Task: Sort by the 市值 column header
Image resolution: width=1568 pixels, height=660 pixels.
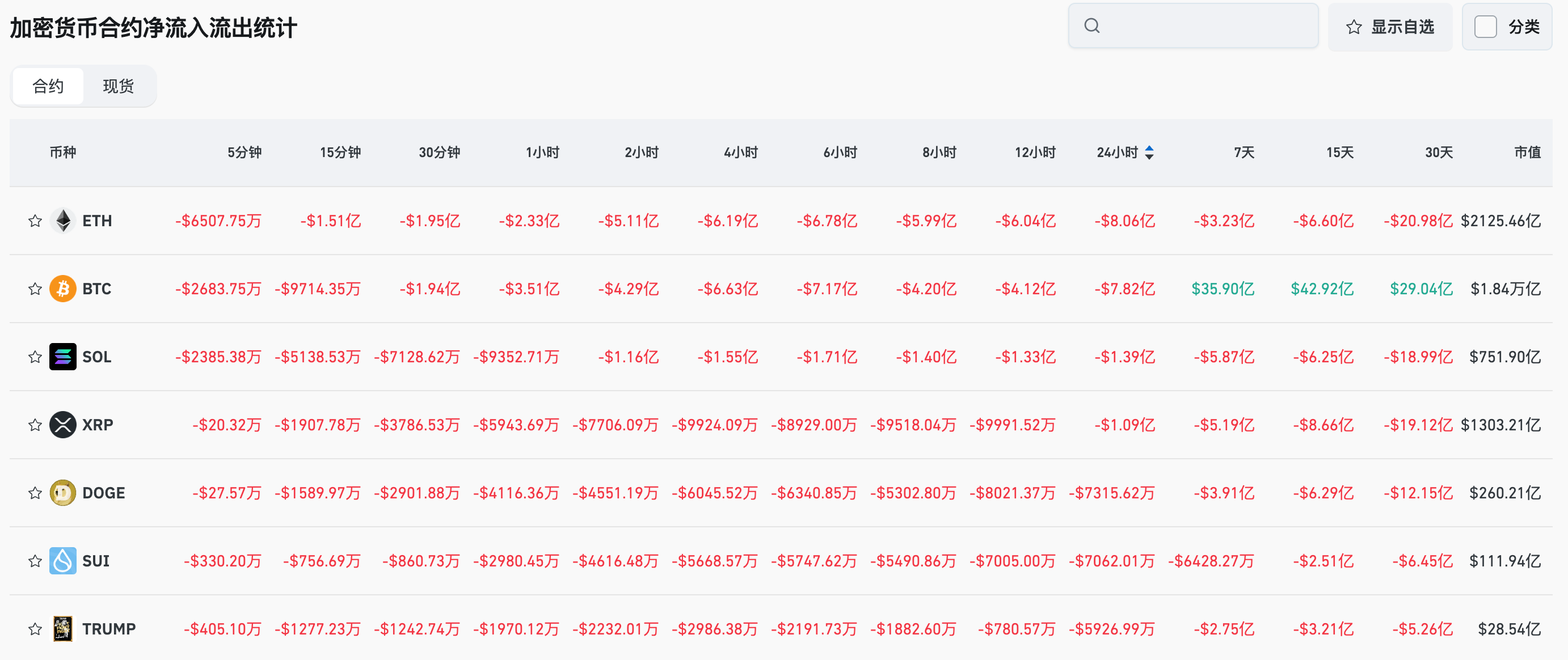Action: tap(1527, 153)
